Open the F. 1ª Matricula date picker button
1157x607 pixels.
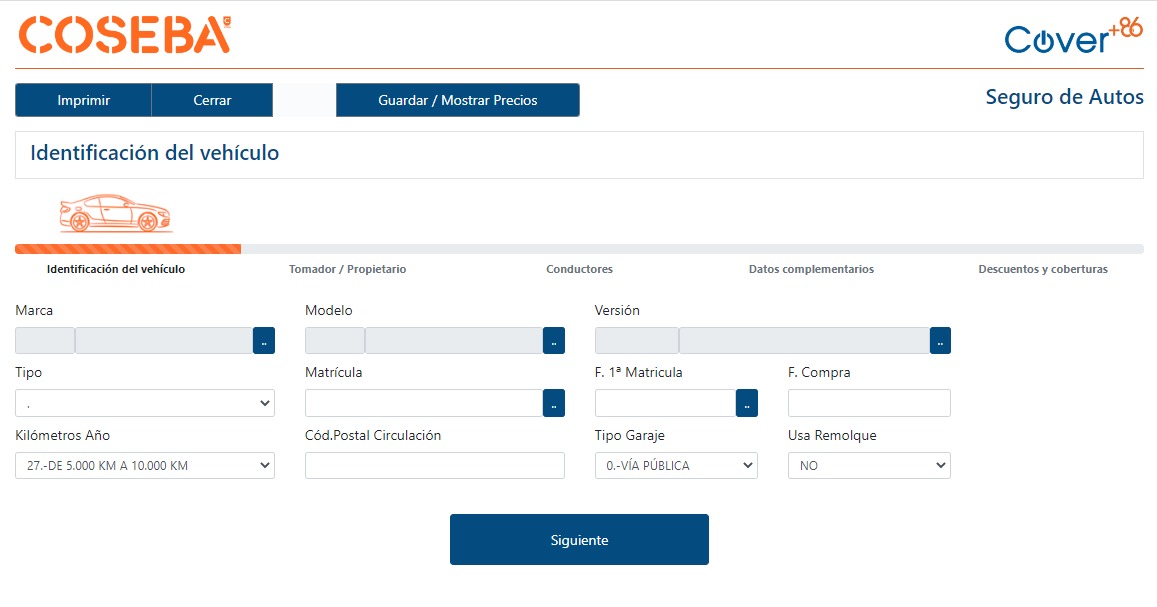tap(747, 403)
